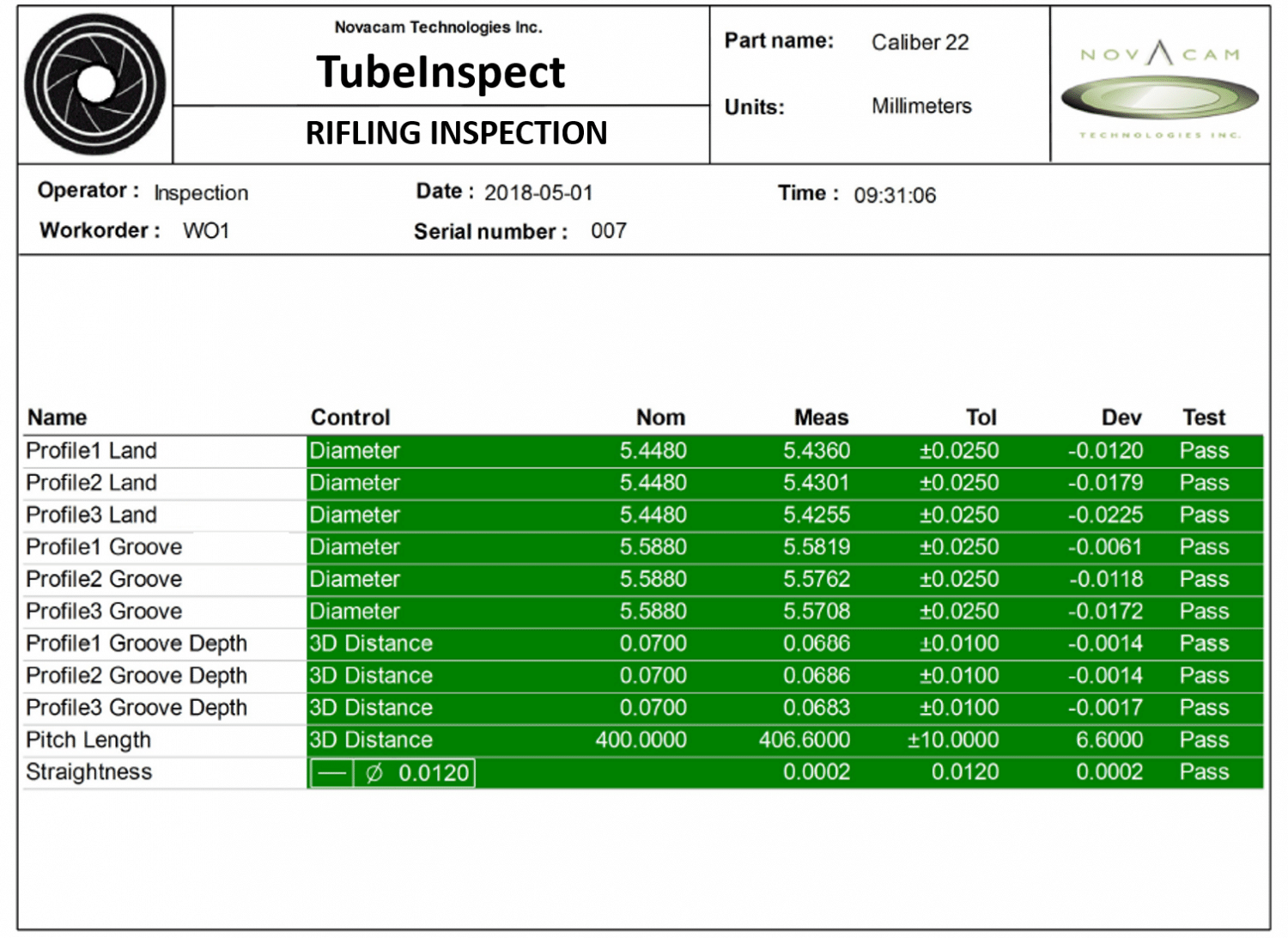Switch to the RIFLING INSPECTION section
The width and height of the screenshot is (1288, 938).
pos(458,133)
